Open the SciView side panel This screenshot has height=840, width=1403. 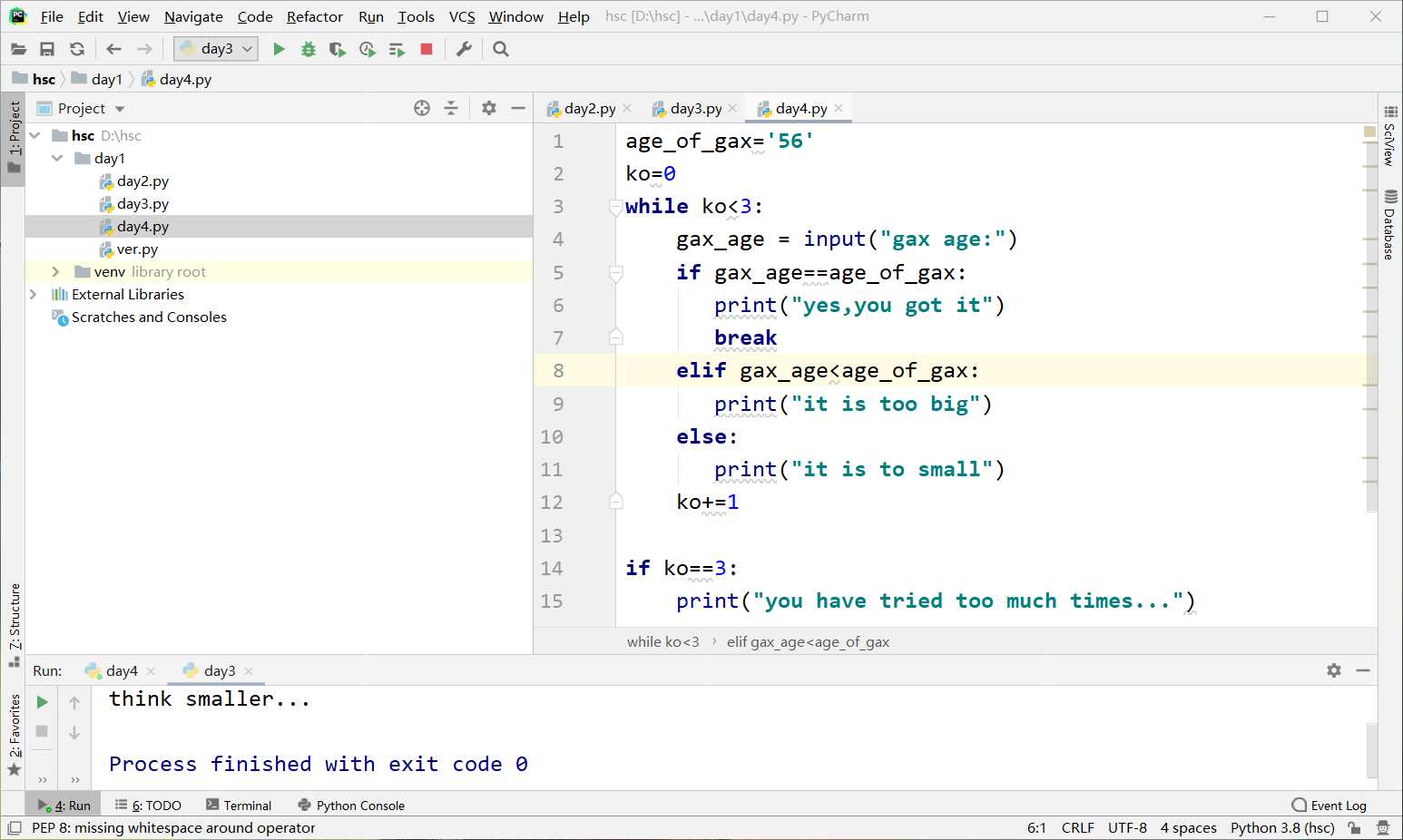[x=1390, y=135]
